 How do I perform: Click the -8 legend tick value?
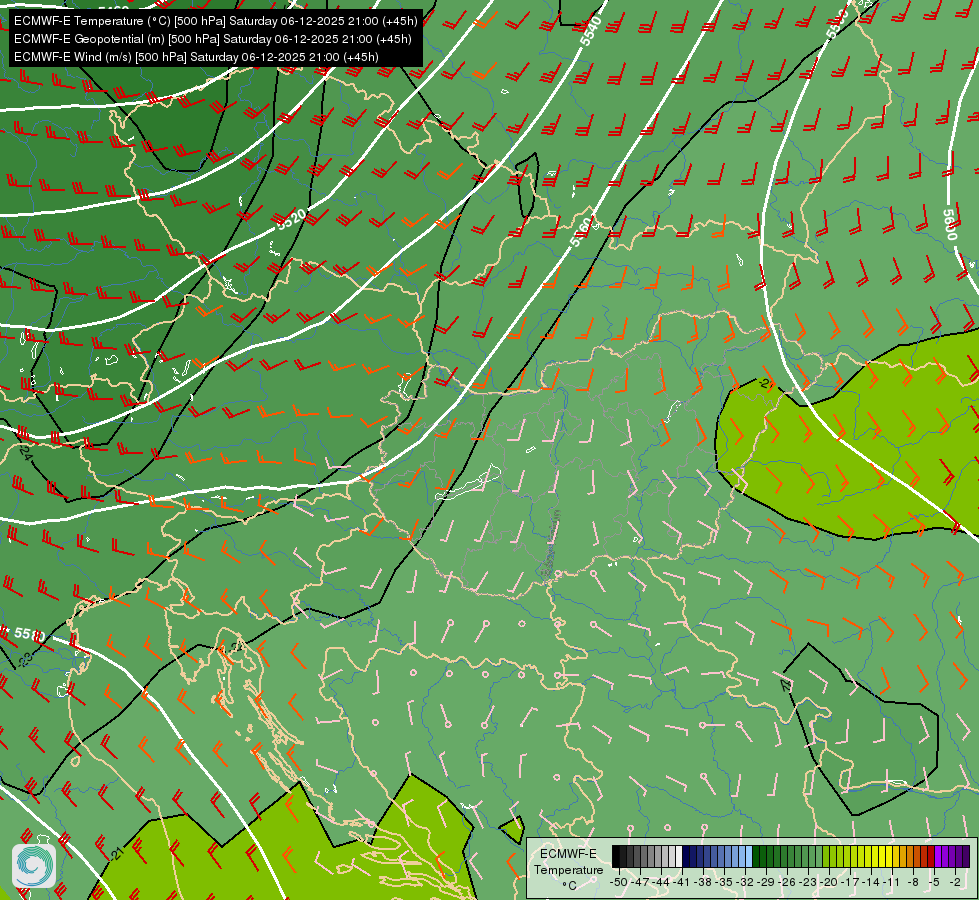913,882
